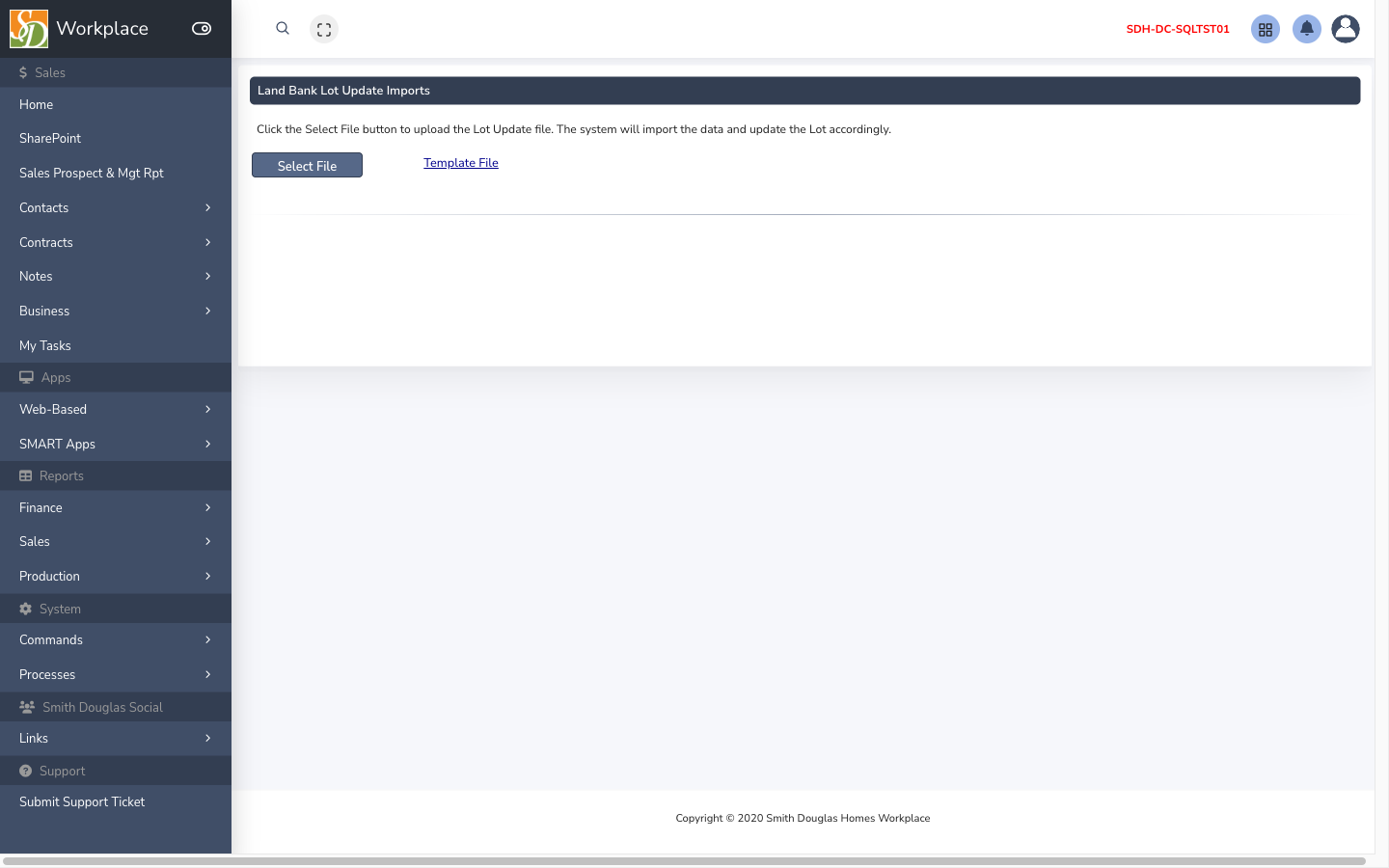The width and height of the screenshot is (1389, 868).
Task: Click the Land Bank Lot Update Imports header
Action: [804, 91]
